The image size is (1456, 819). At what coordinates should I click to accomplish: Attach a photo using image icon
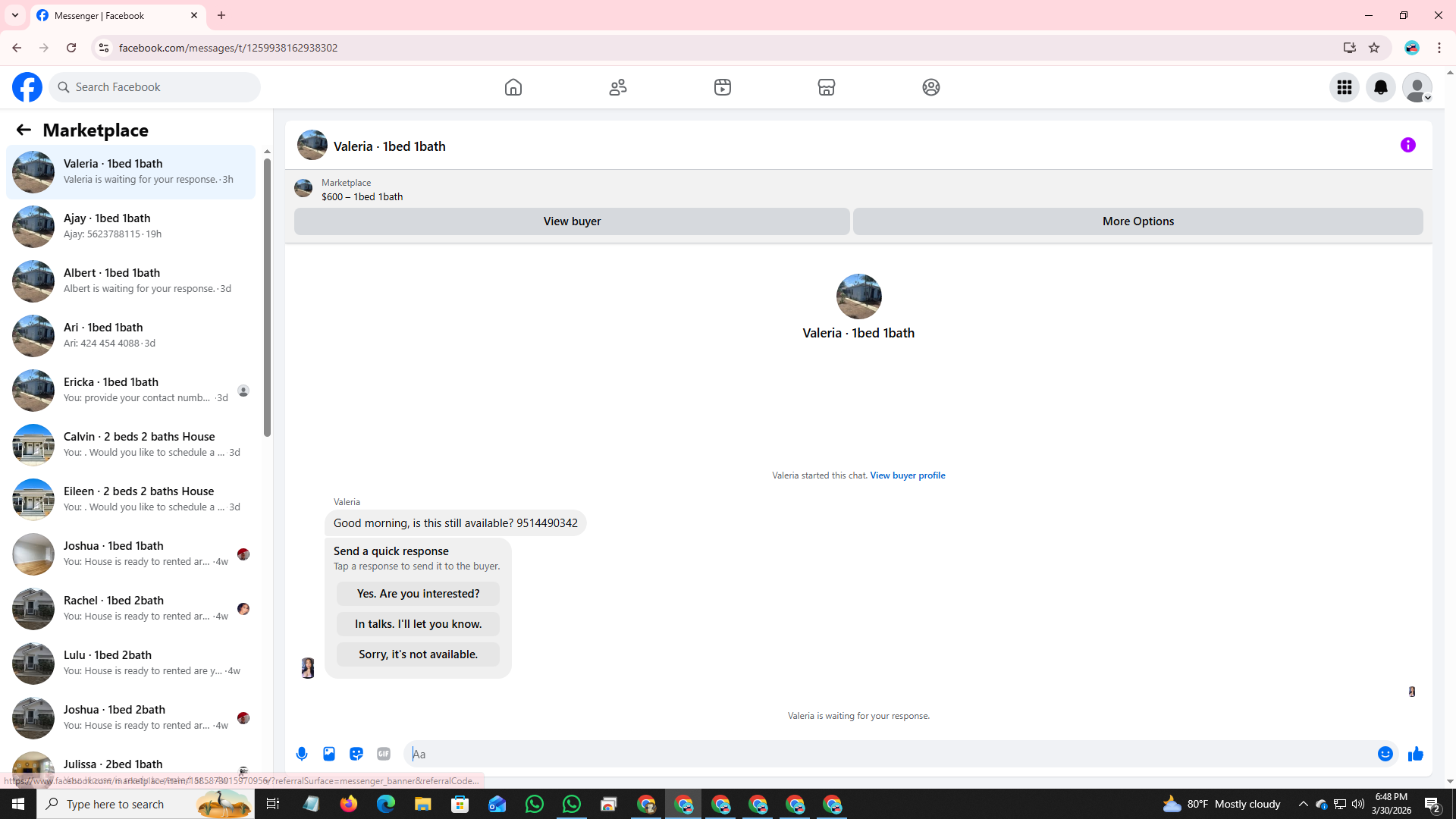329,754
